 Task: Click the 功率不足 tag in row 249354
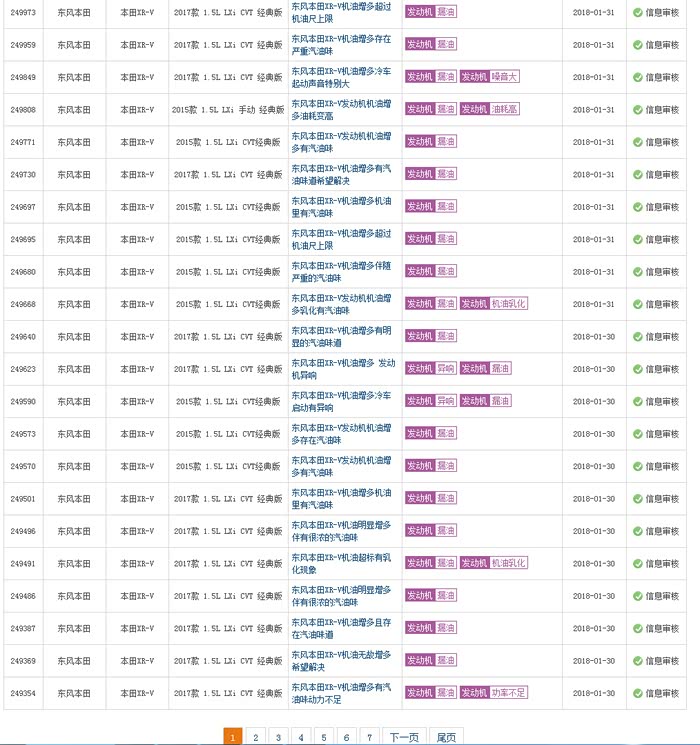coord(507,693)
